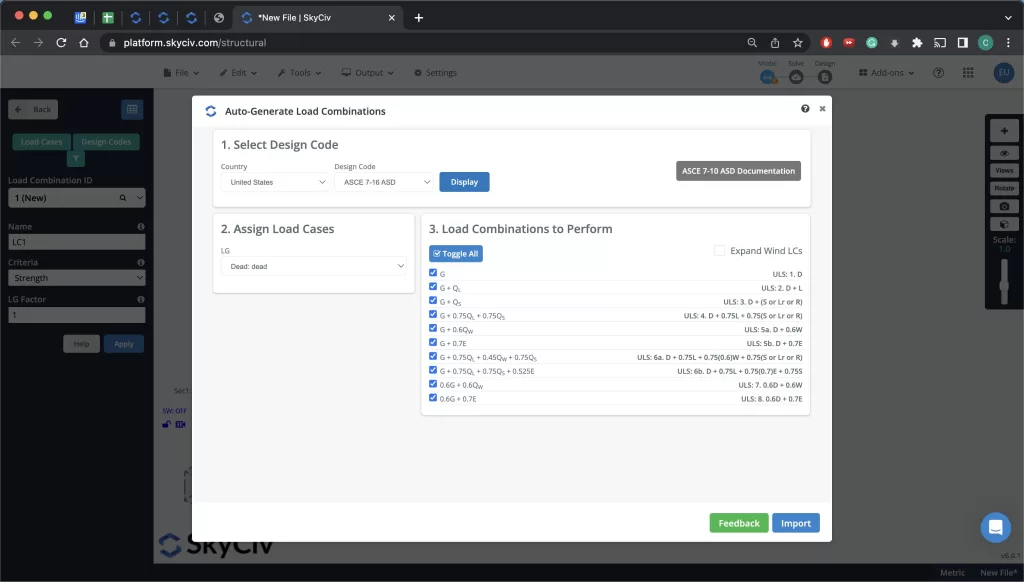Click the Design stage icon
The image size is (1024, 582).
click(x=825, y=77)
